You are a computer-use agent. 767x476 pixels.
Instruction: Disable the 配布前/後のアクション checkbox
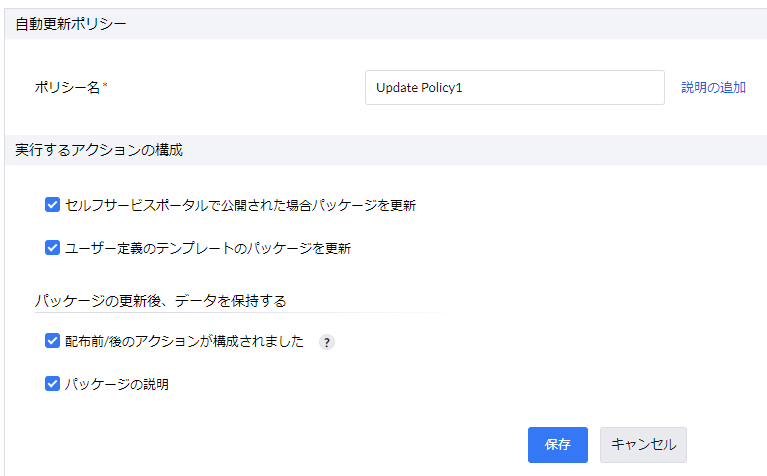pos(53,341)
